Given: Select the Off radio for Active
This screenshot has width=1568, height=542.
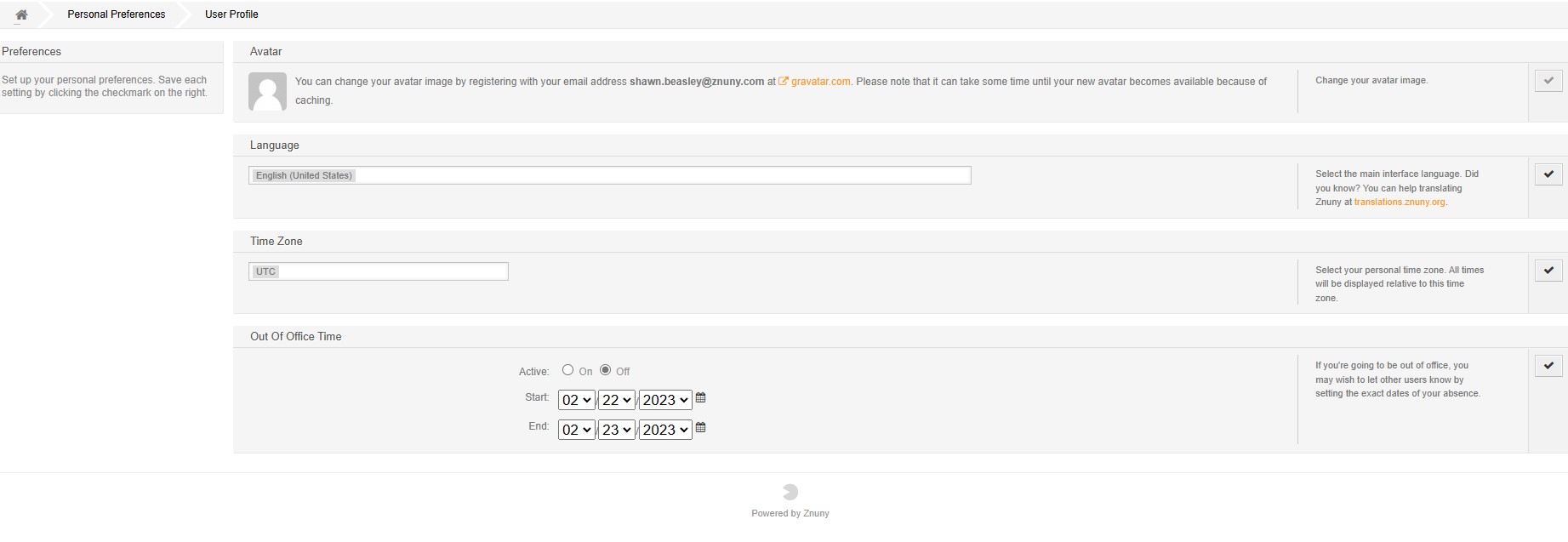Looking at the screenshot, I should [605, 370].
